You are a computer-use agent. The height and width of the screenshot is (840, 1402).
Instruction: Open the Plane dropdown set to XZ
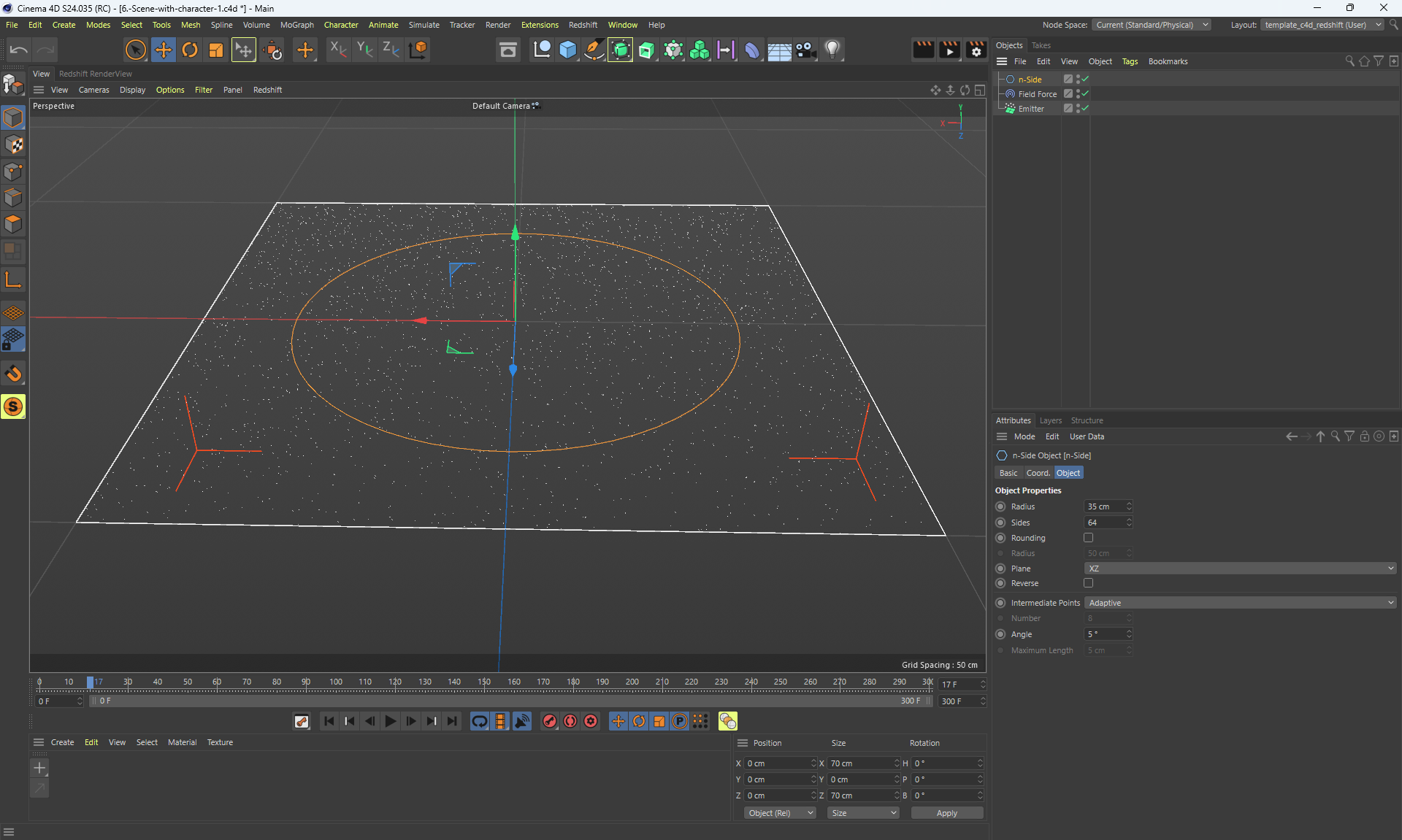1240,569
